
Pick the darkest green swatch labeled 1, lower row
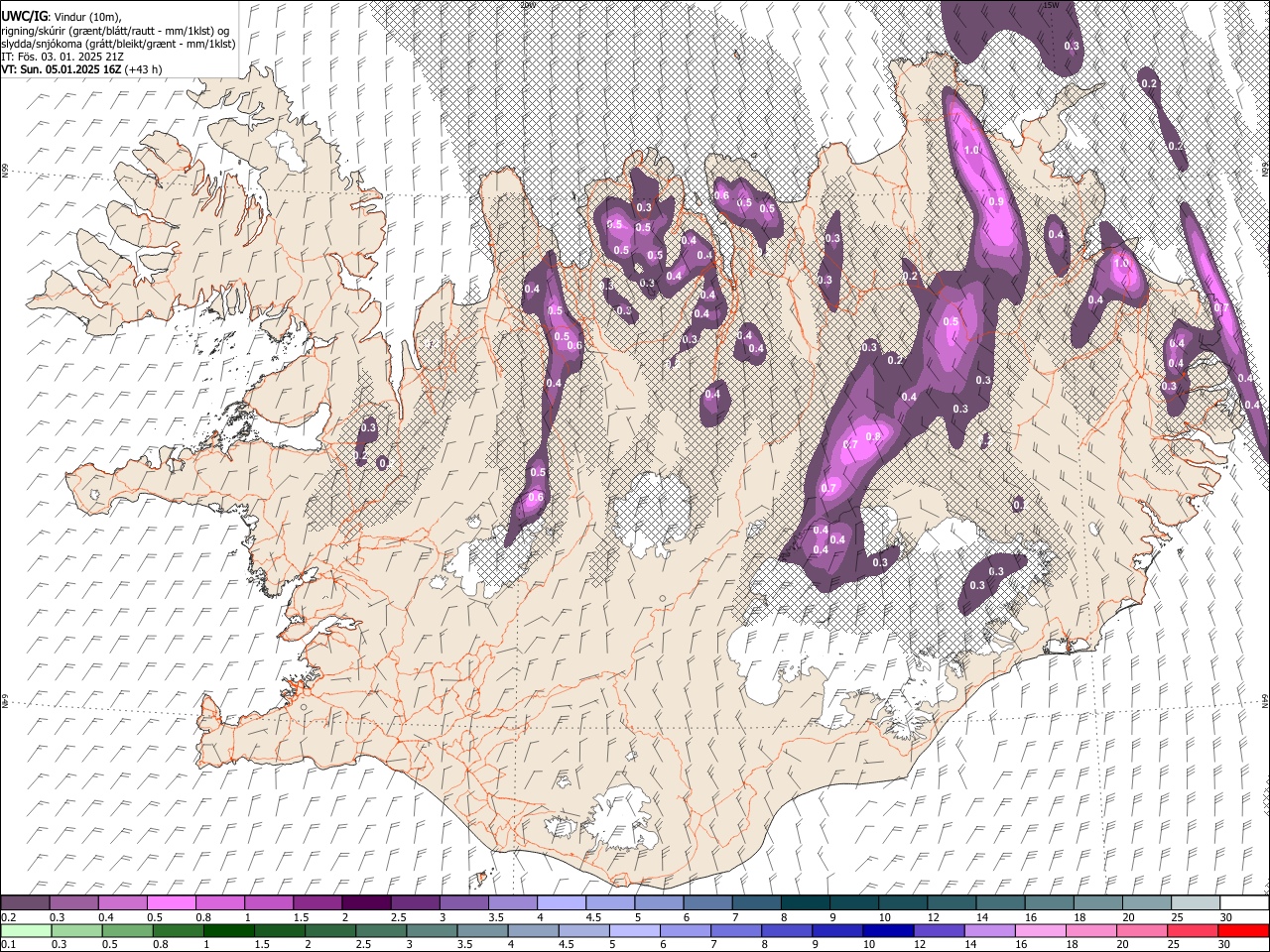[228, 930]
